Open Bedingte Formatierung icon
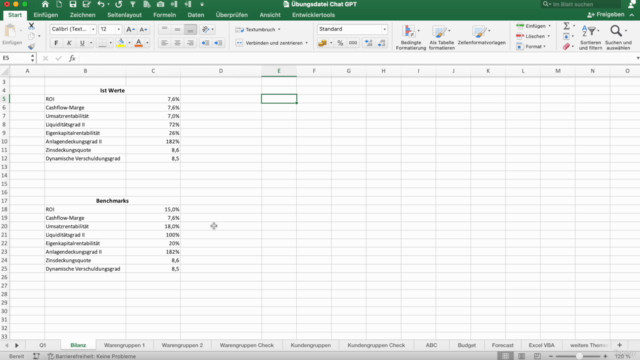The height and width of the screenshot is (360, 640). 409,31
